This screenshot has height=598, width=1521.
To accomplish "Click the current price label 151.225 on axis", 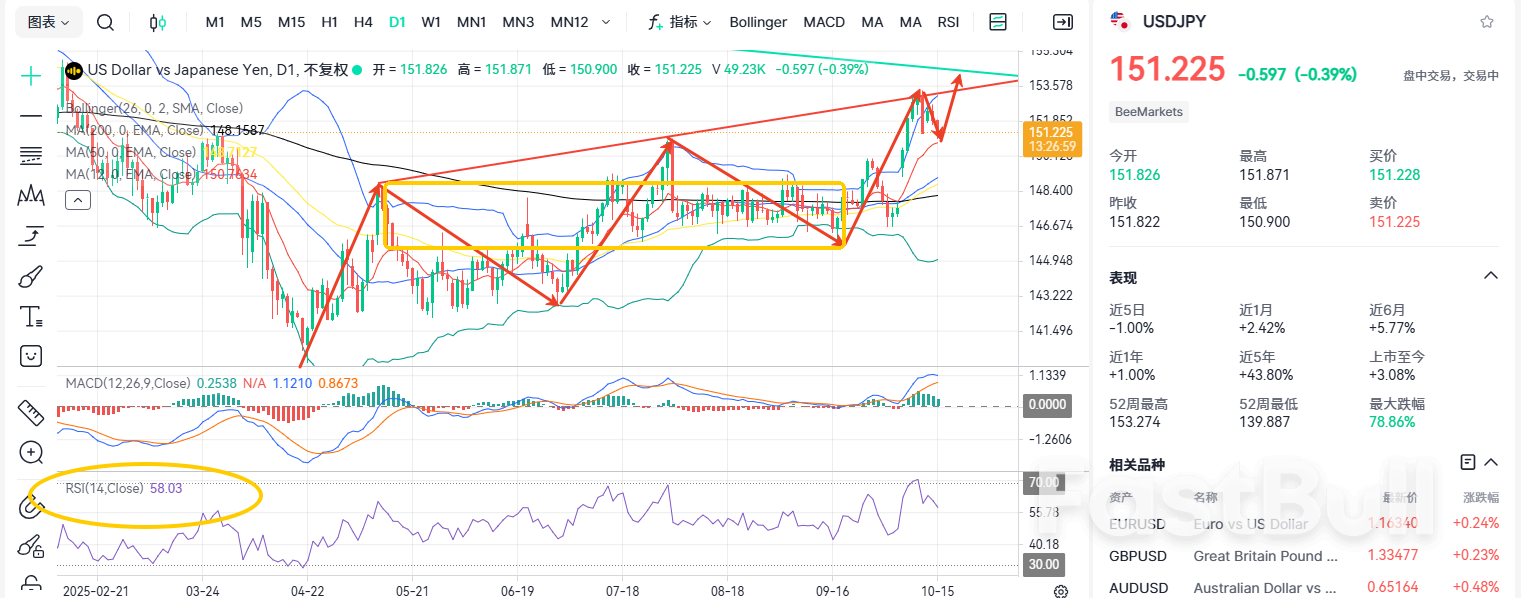I will point(1050,132).
